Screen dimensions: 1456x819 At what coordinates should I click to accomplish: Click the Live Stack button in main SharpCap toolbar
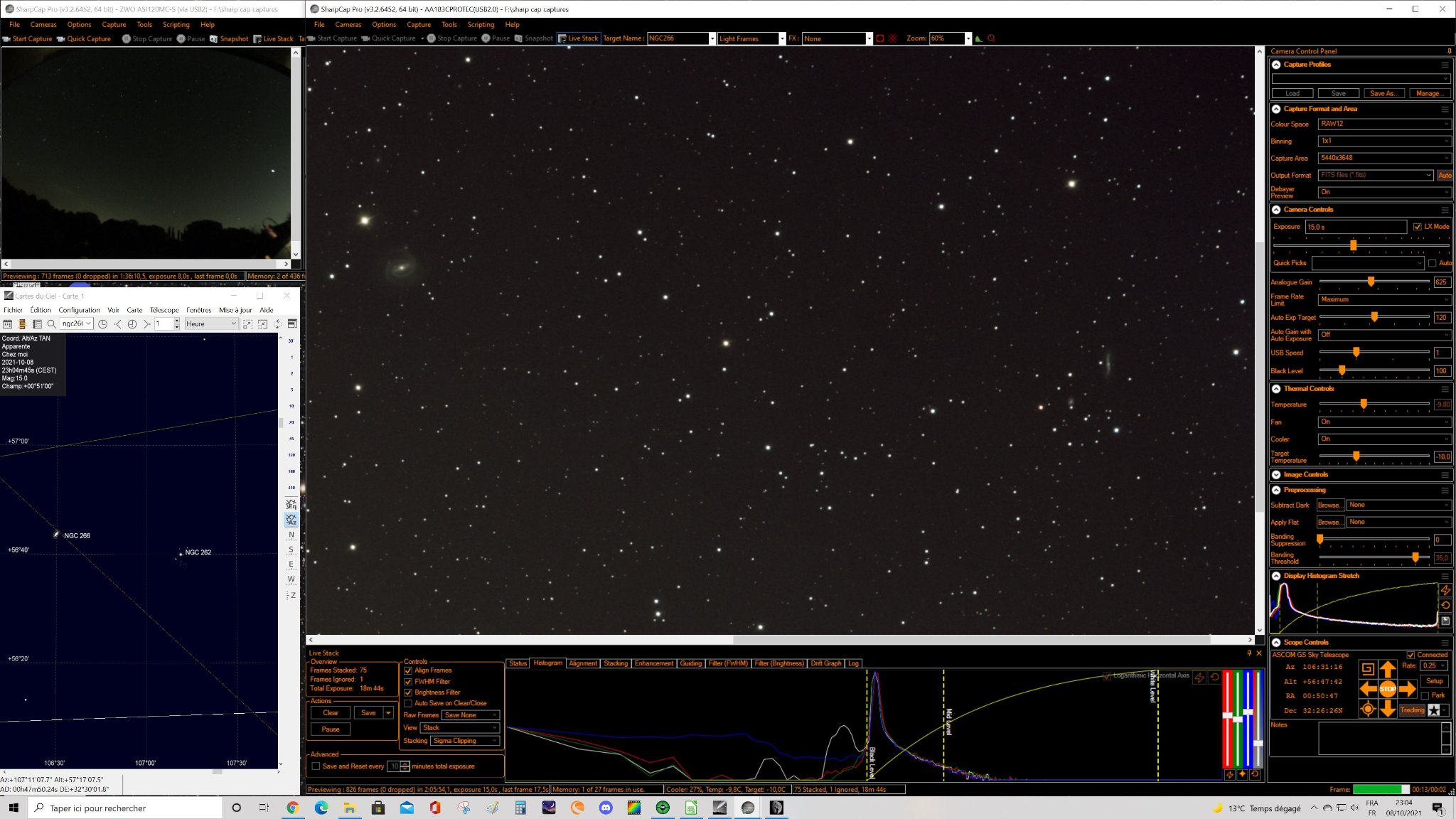(578, 38)
